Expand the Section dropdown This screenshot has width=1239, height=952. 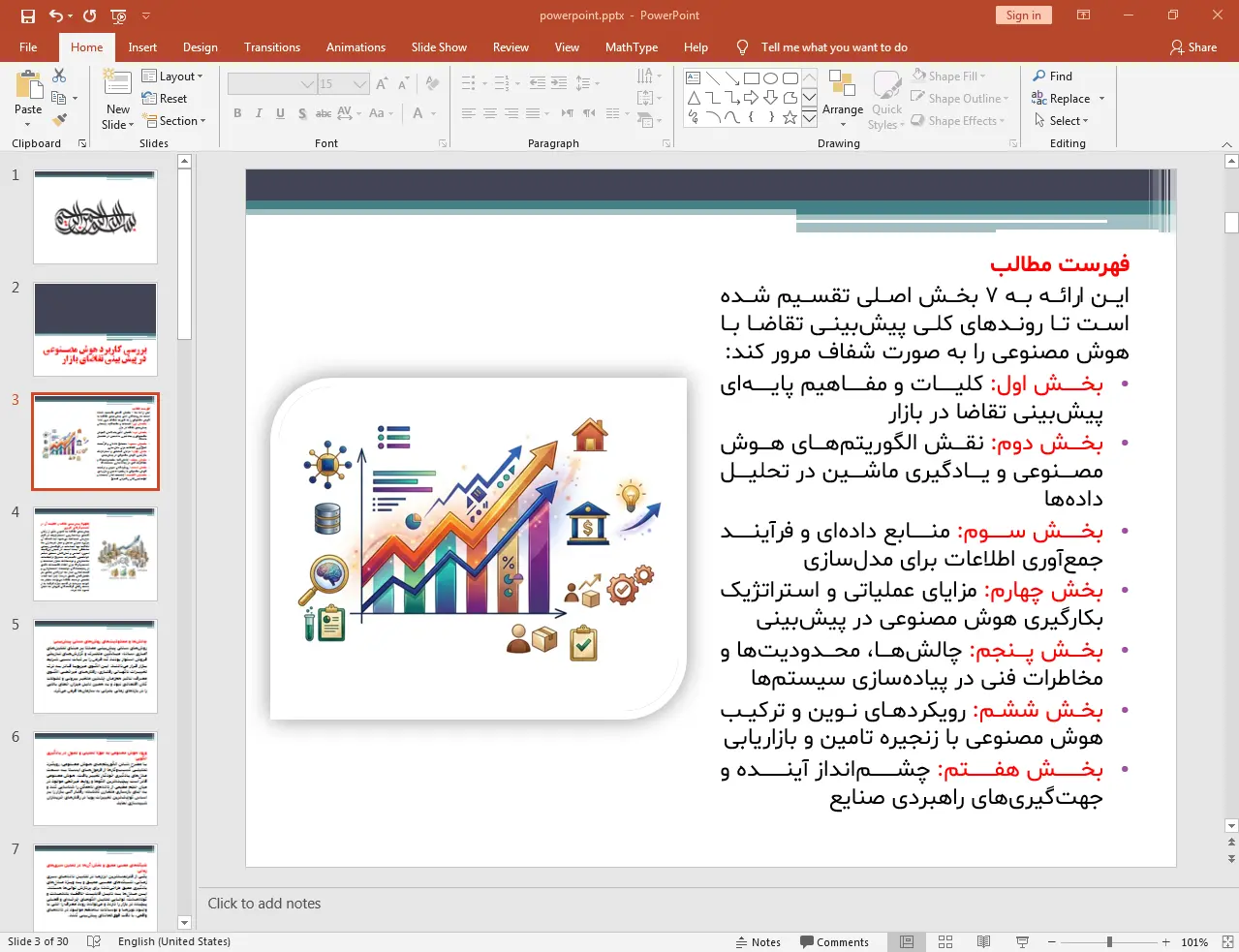175,121
